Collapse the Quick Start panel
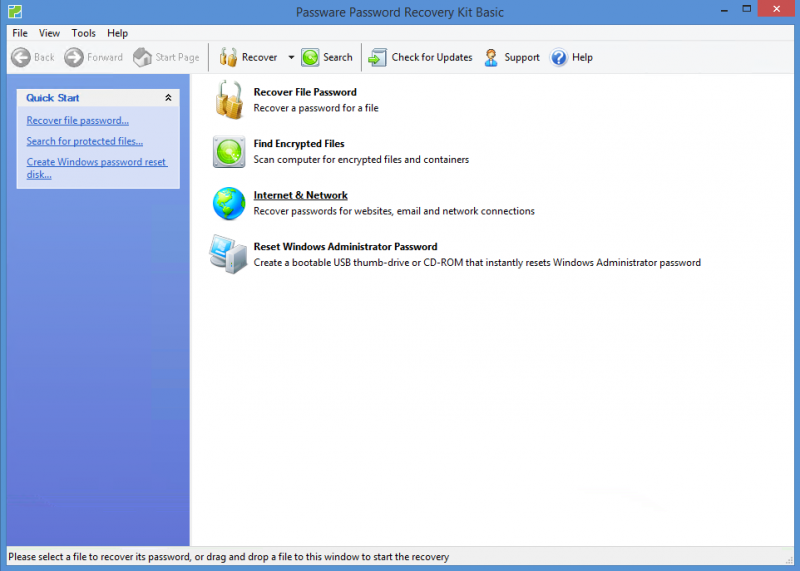 [168, 97]
